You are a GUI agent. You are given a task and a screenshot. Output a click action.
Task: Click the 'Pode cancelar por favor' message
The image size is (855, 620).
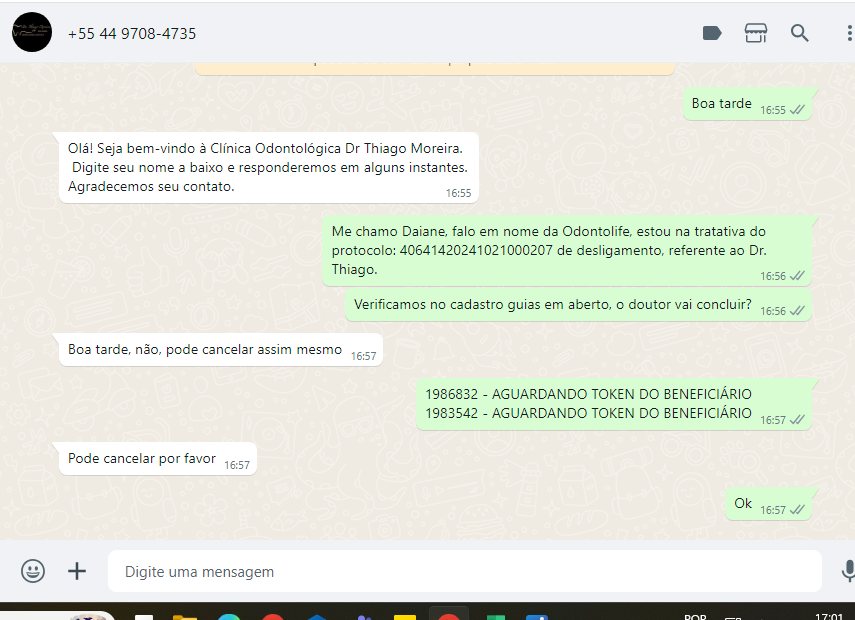click(158, 459)
